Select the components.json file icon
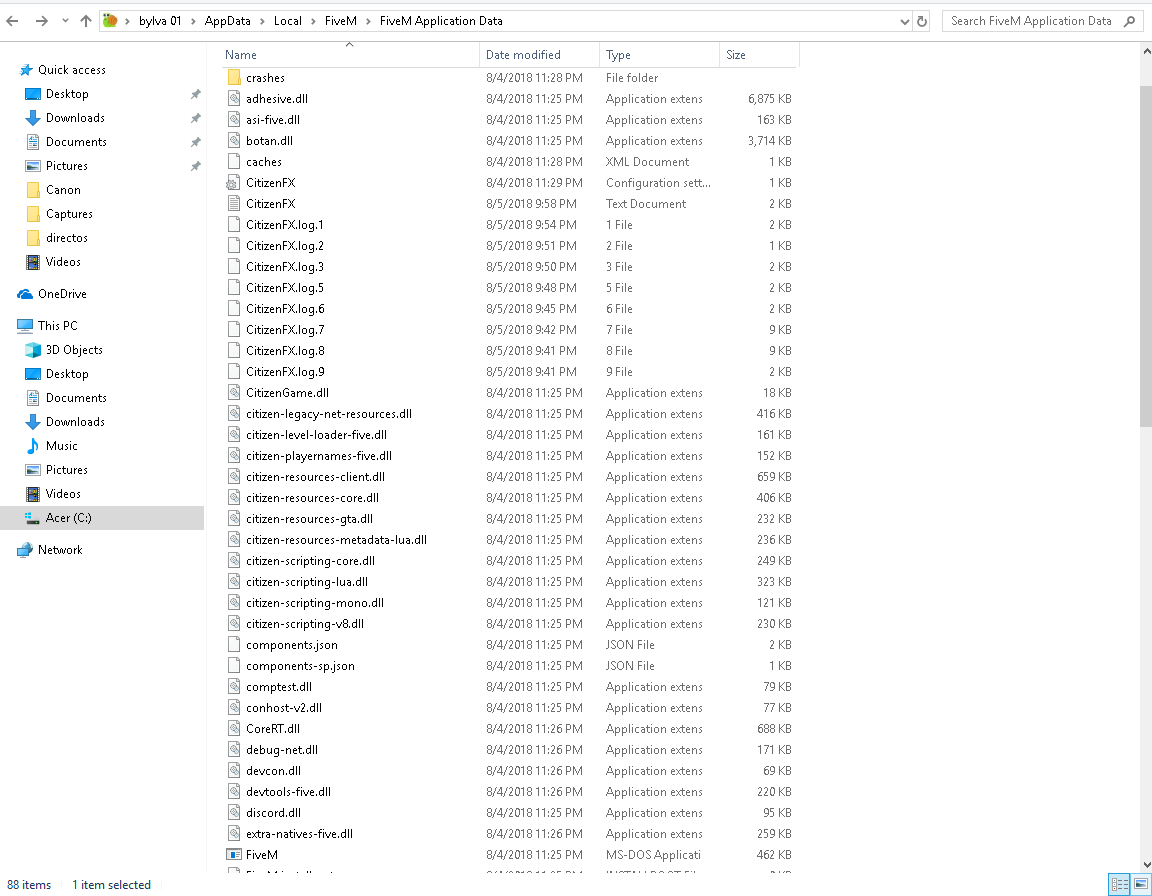This screenshot has height=896, width=1152. point(234,645)
